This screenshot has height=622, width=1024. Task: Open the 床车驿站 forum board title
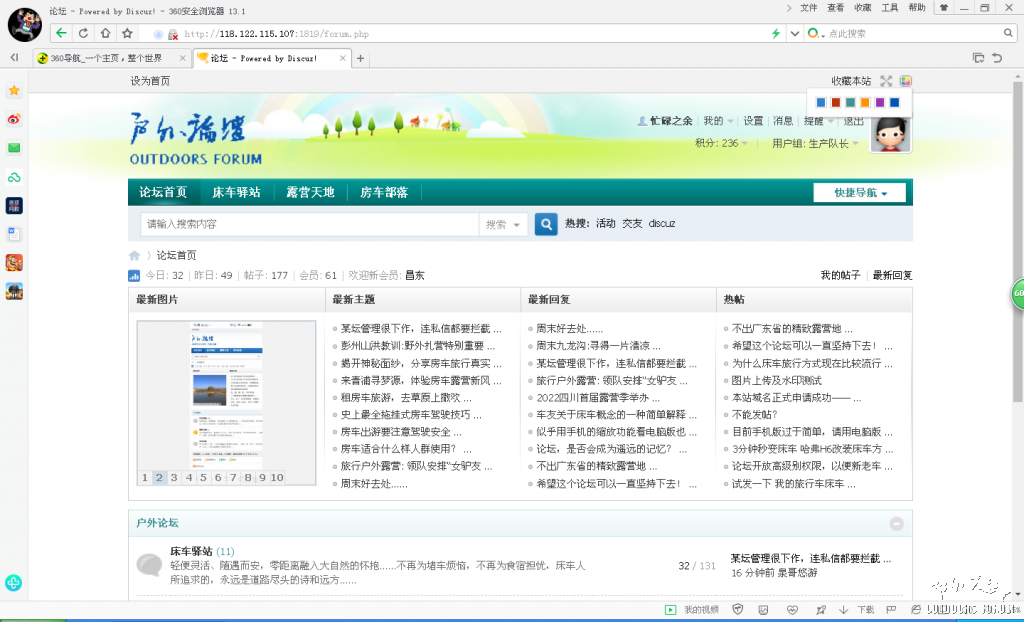(x=191, y=551)
